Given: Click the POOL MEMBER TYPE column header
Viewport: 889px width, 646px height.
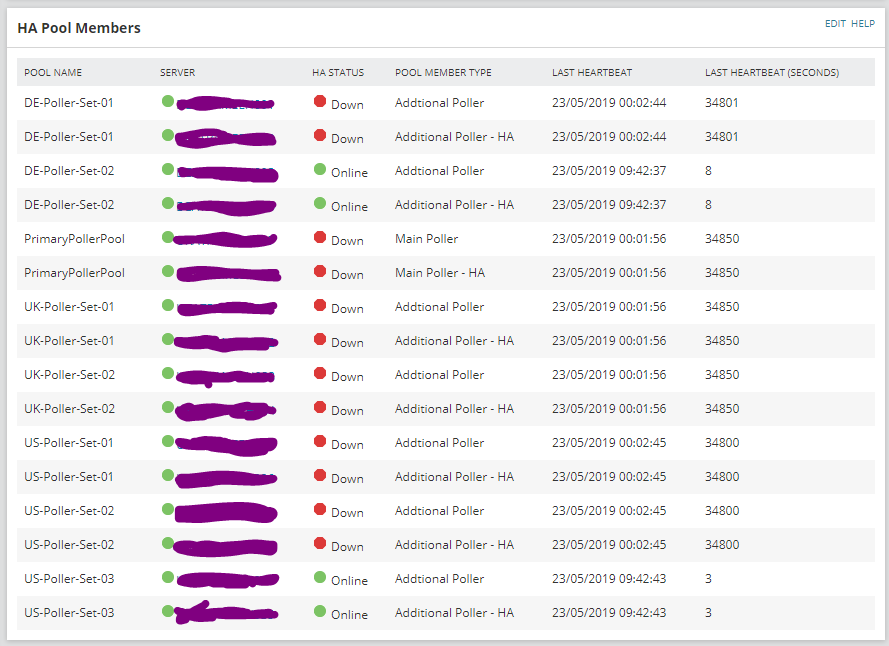Looking at the screenshot, I should point(443,73).
